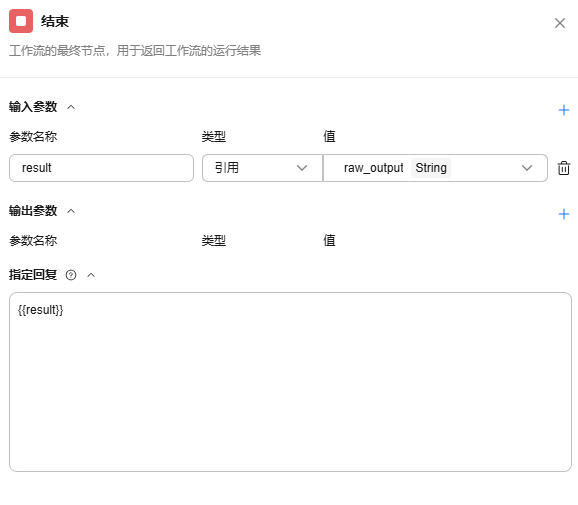578x505 pixels.
Task: Click the String type tag
Action: pos(431,168)
